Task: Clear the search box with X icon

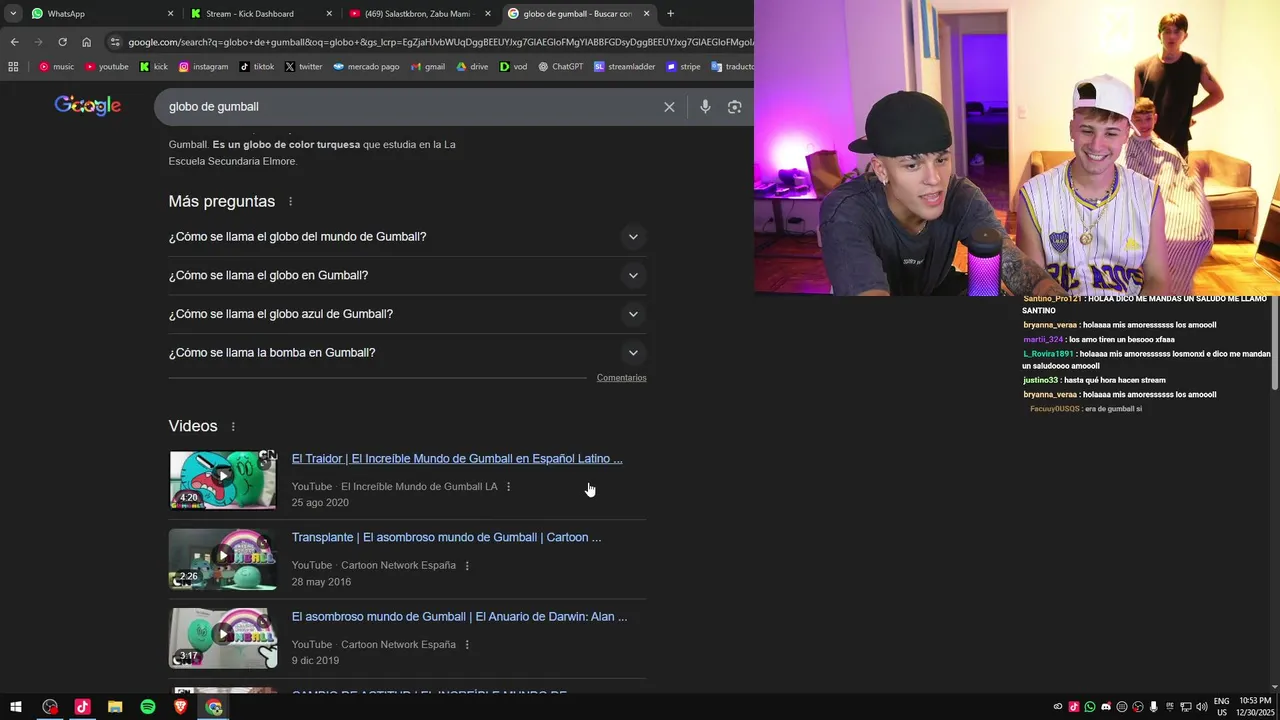Action: 669,107
